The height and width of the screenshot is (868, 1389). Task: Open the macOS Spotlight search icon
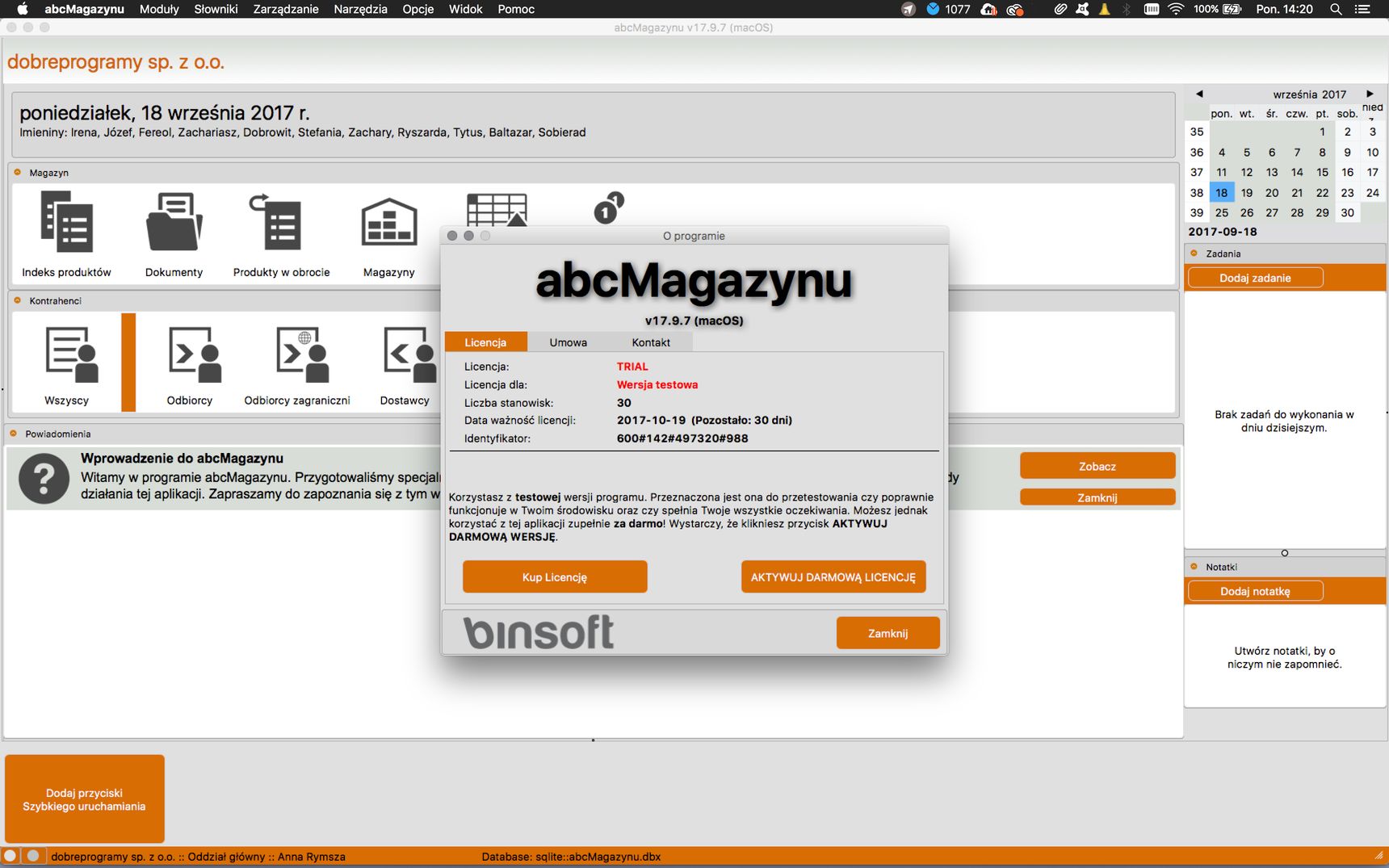click(1336, 9)
